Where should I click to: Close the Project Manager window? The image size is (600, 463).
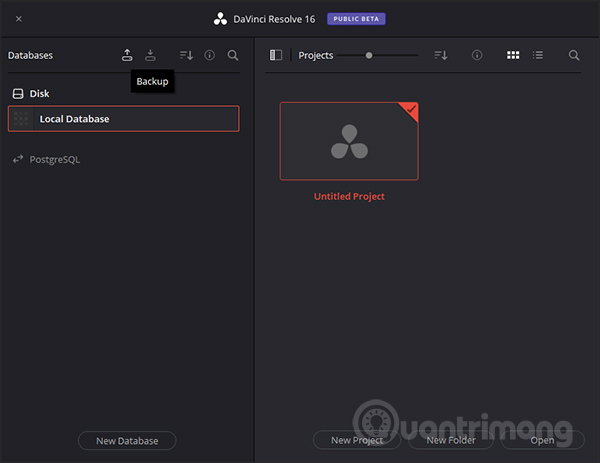pos(19,19)
